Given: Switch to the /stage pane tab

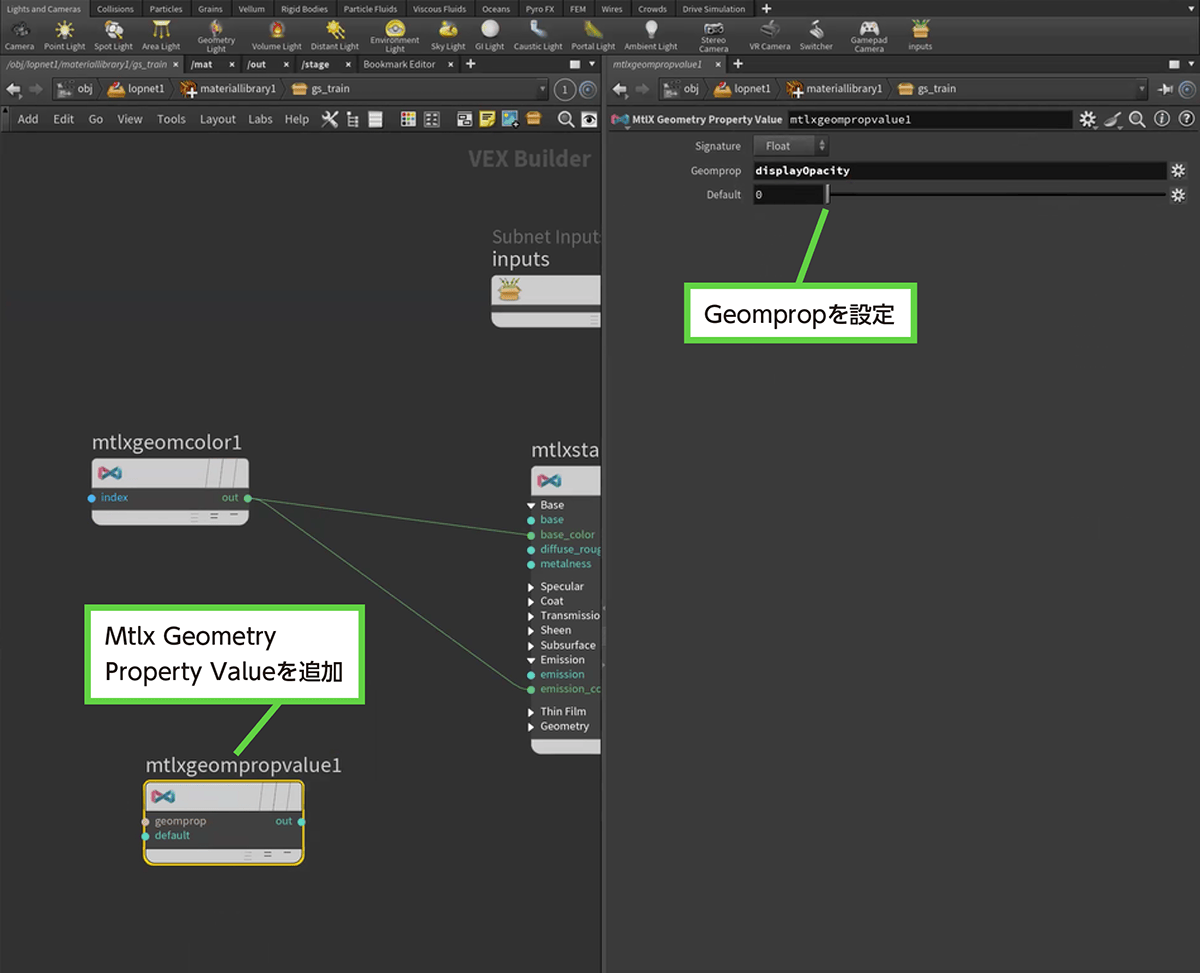Looking at the screenshot, I should (x=316, y=65).
